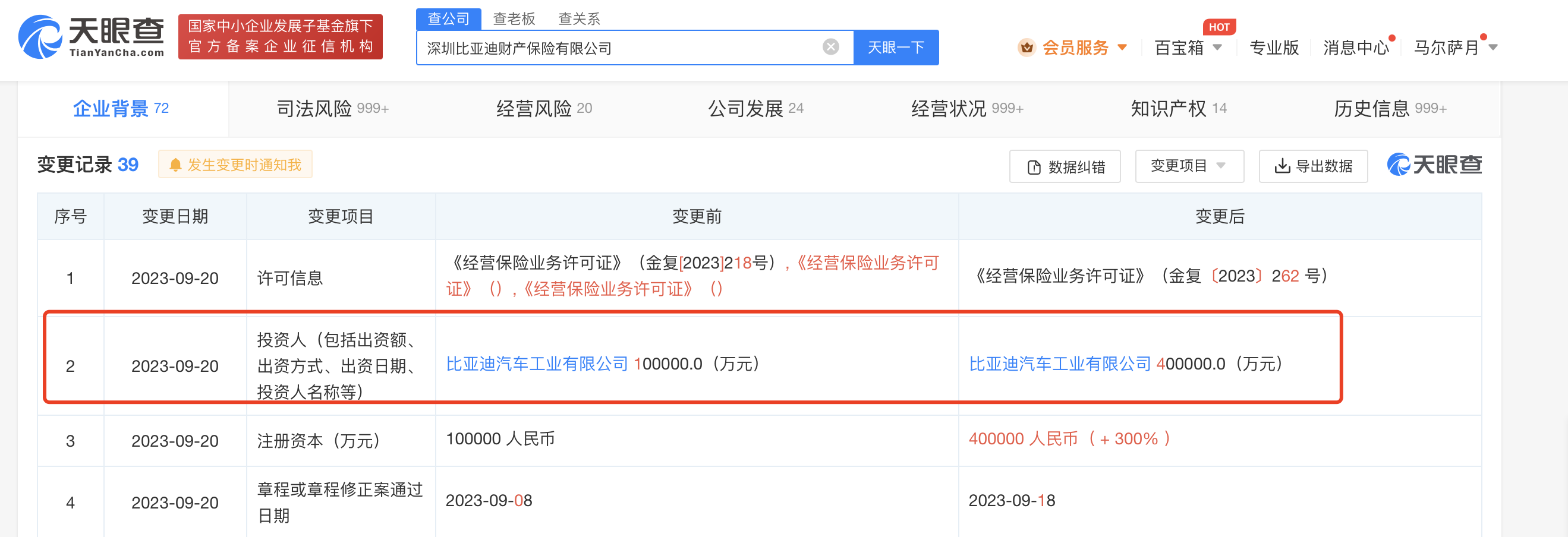Open the 会员服务 link
The image size is (1568, 537).
1076,48
